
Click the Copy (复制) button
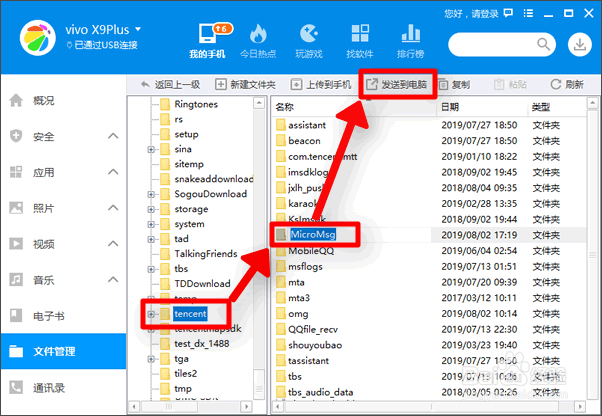click(x=454, y=84)
